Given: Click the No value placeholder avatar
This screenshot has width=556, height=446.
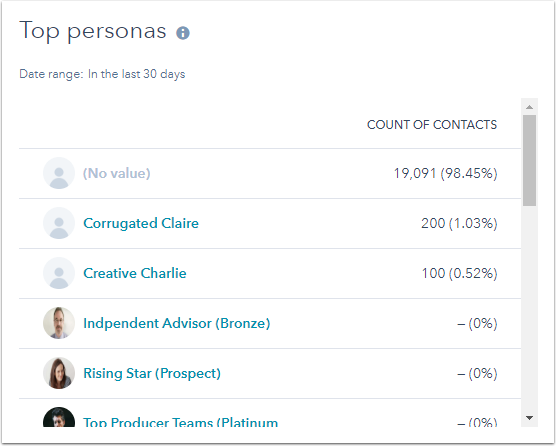Looking at the screenshot, I should (x=59, y=173).
